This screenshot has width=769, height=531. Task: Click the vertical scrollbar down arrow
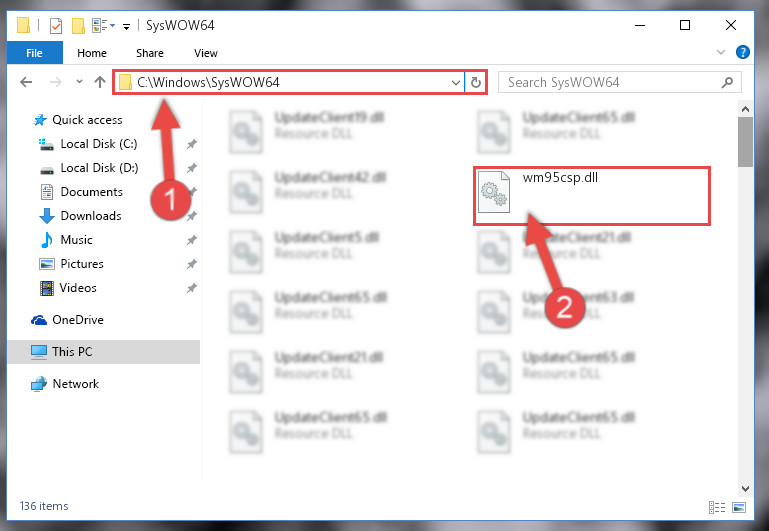click(745, 488)
